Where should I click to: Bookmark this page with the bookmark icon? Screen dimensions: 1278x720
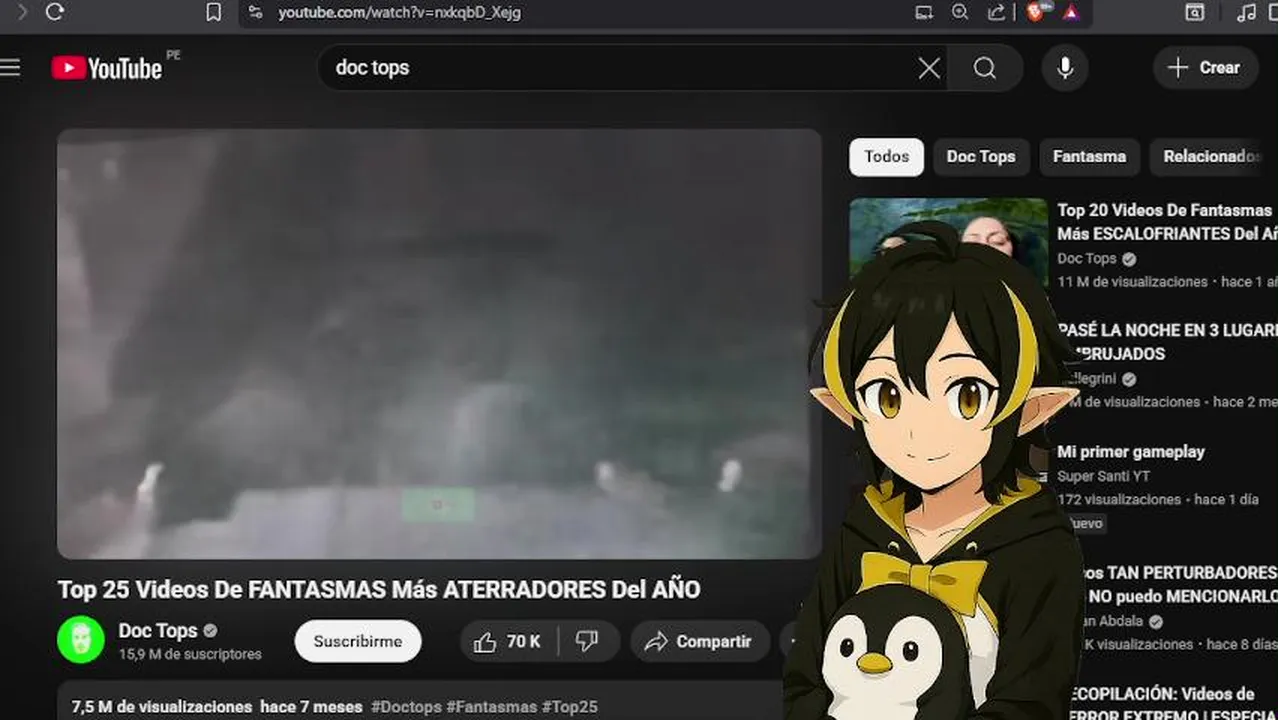pyautogui.click(x=213, y=12)
